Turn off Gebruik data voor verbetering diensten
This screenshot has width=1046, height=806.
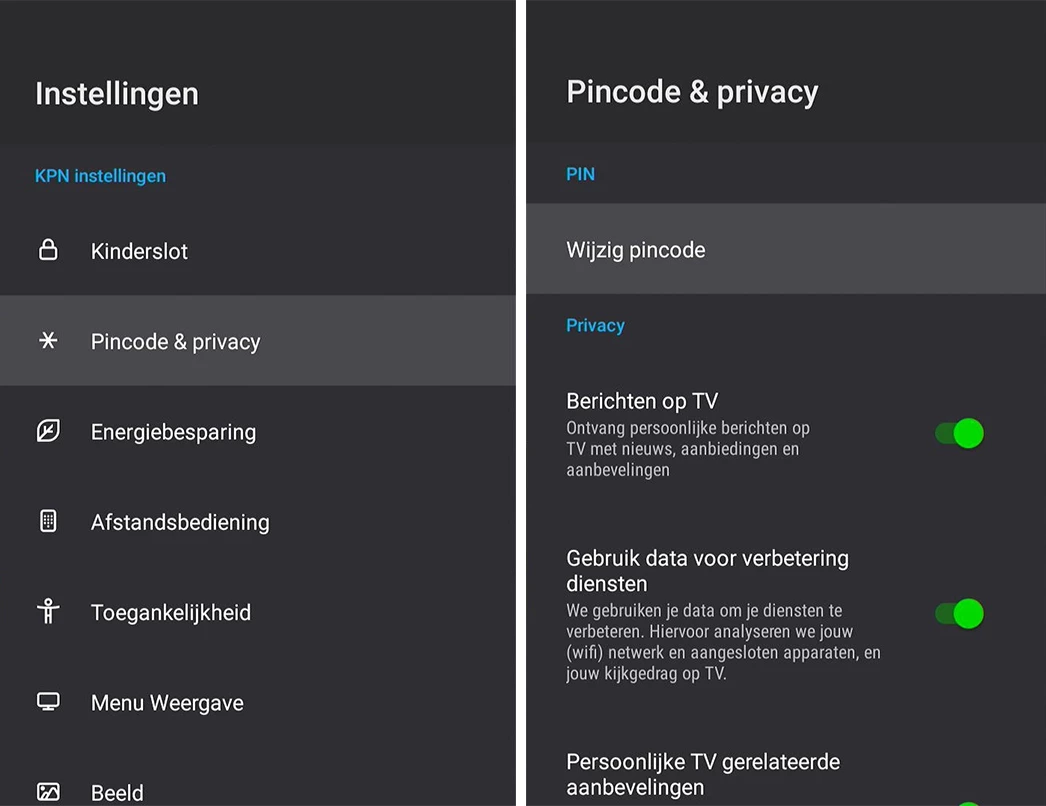point(959,613)
